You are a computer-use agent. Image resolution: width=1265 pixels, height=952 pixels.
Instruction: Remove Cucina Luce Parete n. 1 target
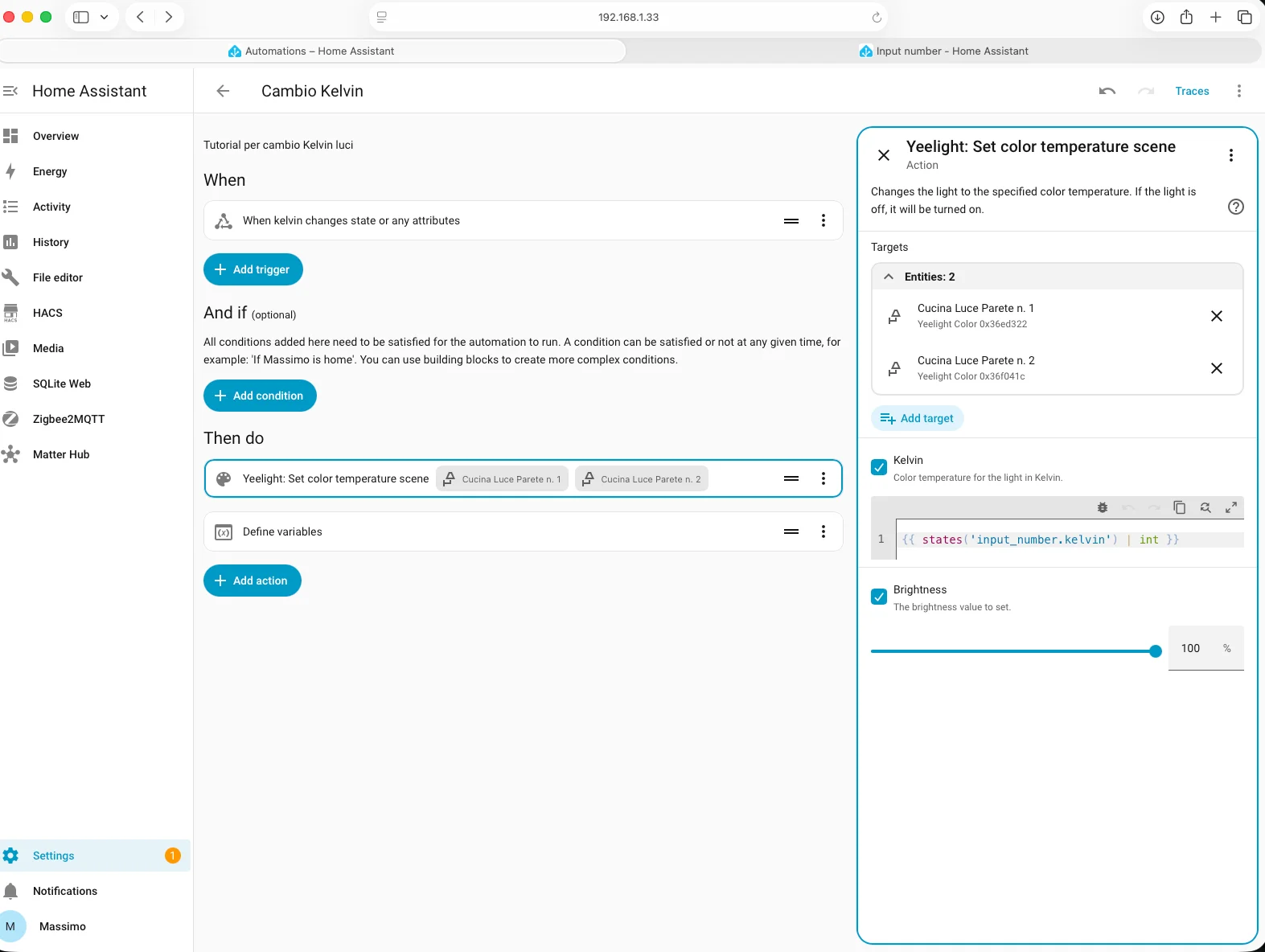coord(1217,316)
